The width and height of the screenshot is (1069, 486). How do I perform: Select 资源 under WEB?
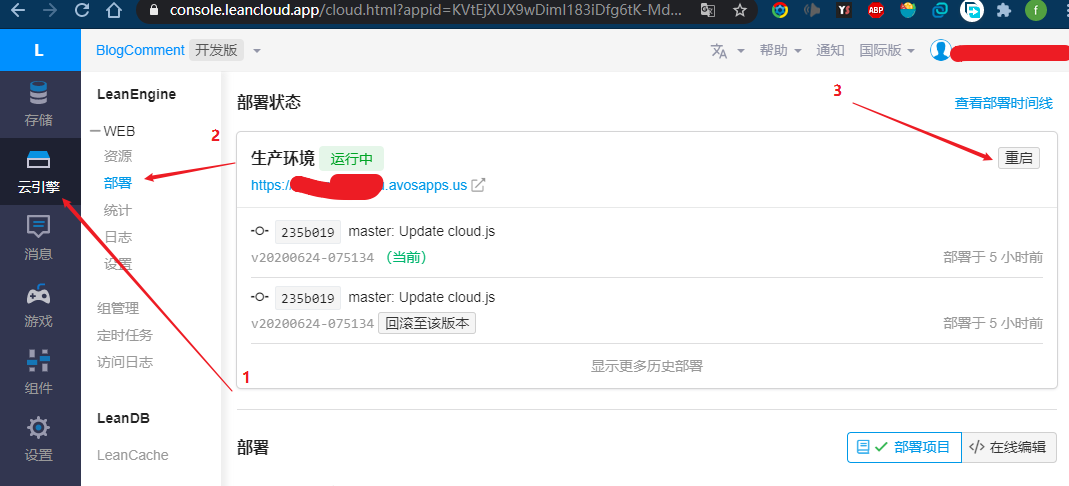(x=118, y=157)
